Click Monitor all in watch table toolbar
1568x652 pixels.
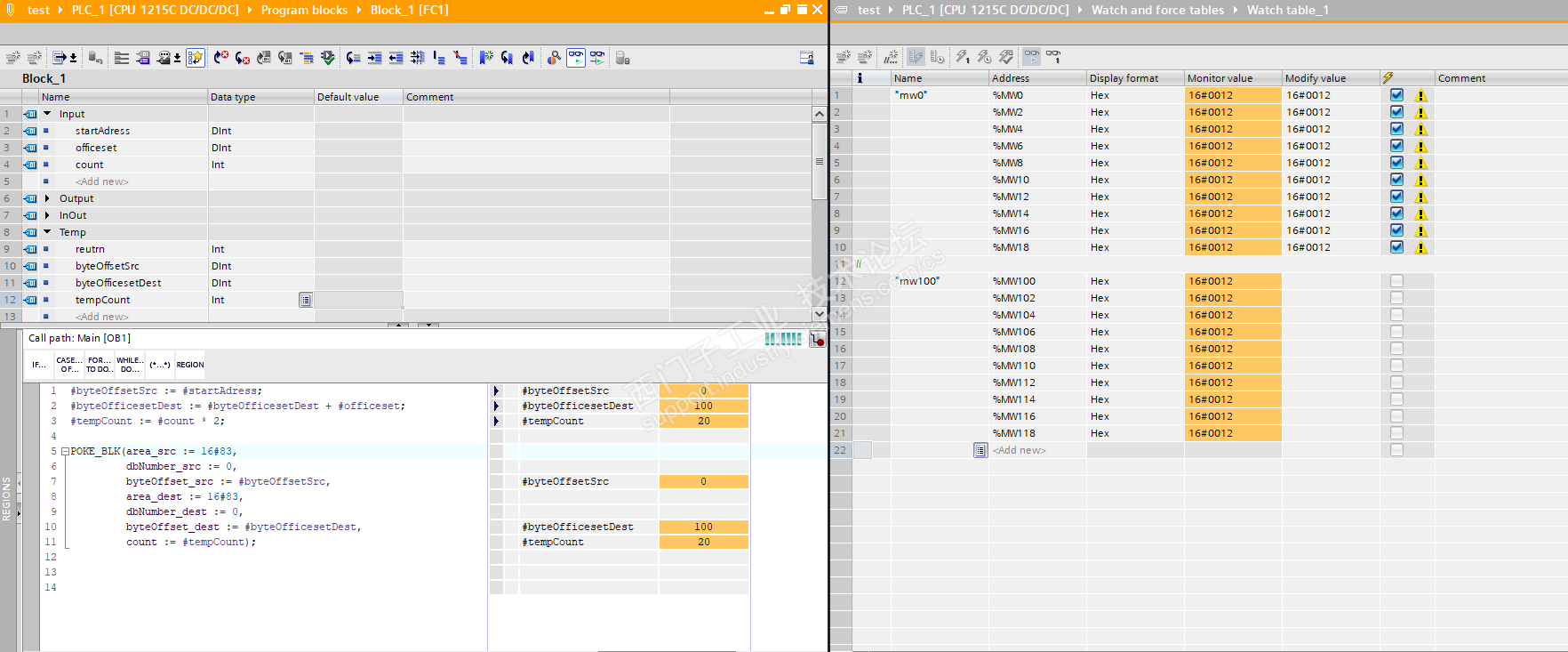click(1031, 57)
